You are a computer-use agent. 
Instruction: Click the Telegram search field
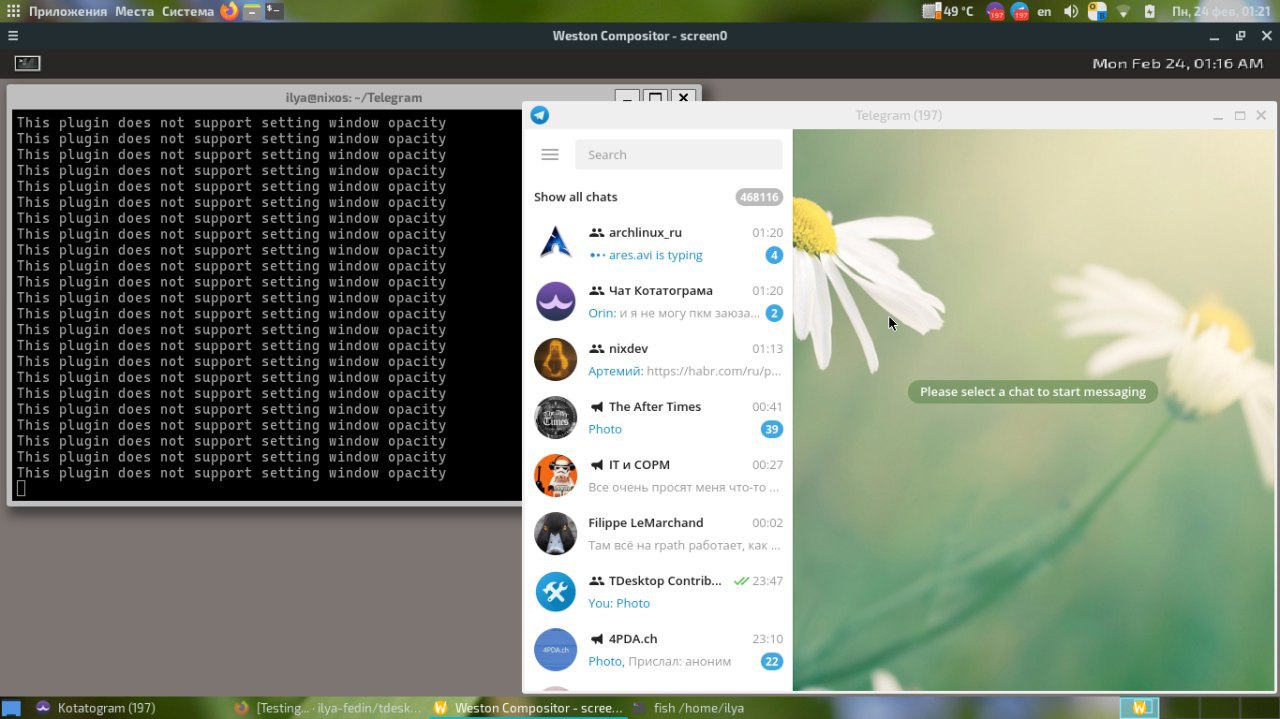(678, 154)
